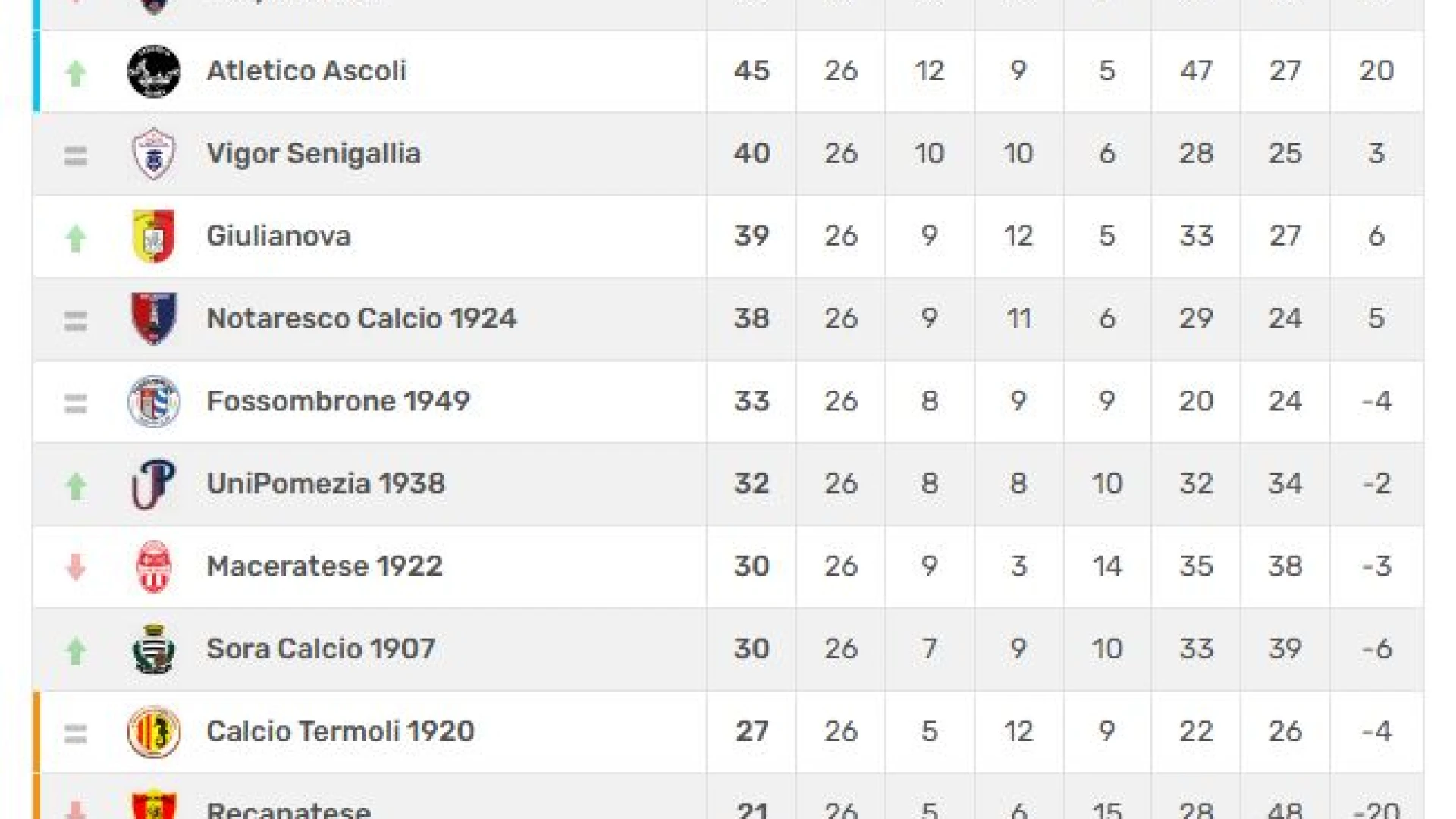Click the Notaresco Calcio 1924 shield logo
Viewport: 1456px width, 819px height.
click(154, 318)
